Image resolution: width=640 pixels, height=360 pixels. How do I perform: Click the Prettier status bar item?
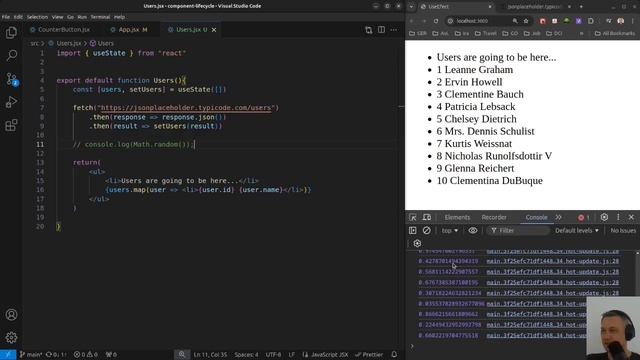point(369,355)
